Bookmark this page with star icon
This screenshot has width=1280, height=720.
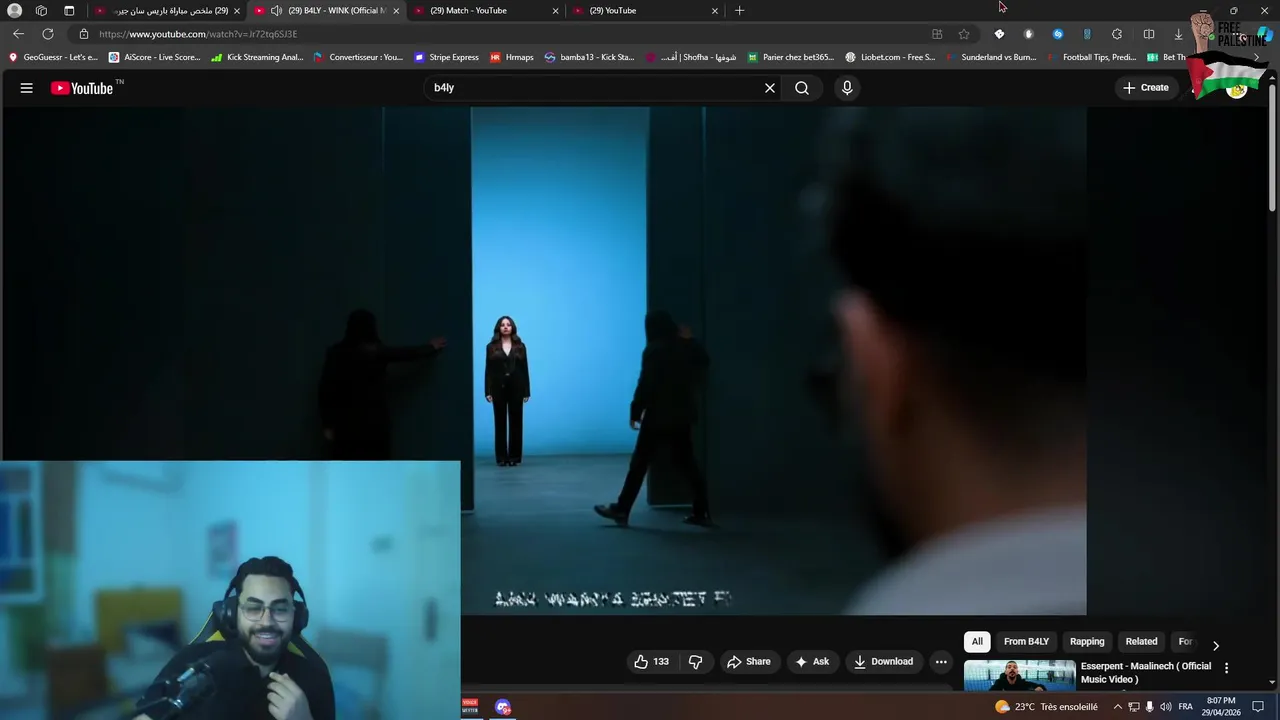click(x=964, y=34)
